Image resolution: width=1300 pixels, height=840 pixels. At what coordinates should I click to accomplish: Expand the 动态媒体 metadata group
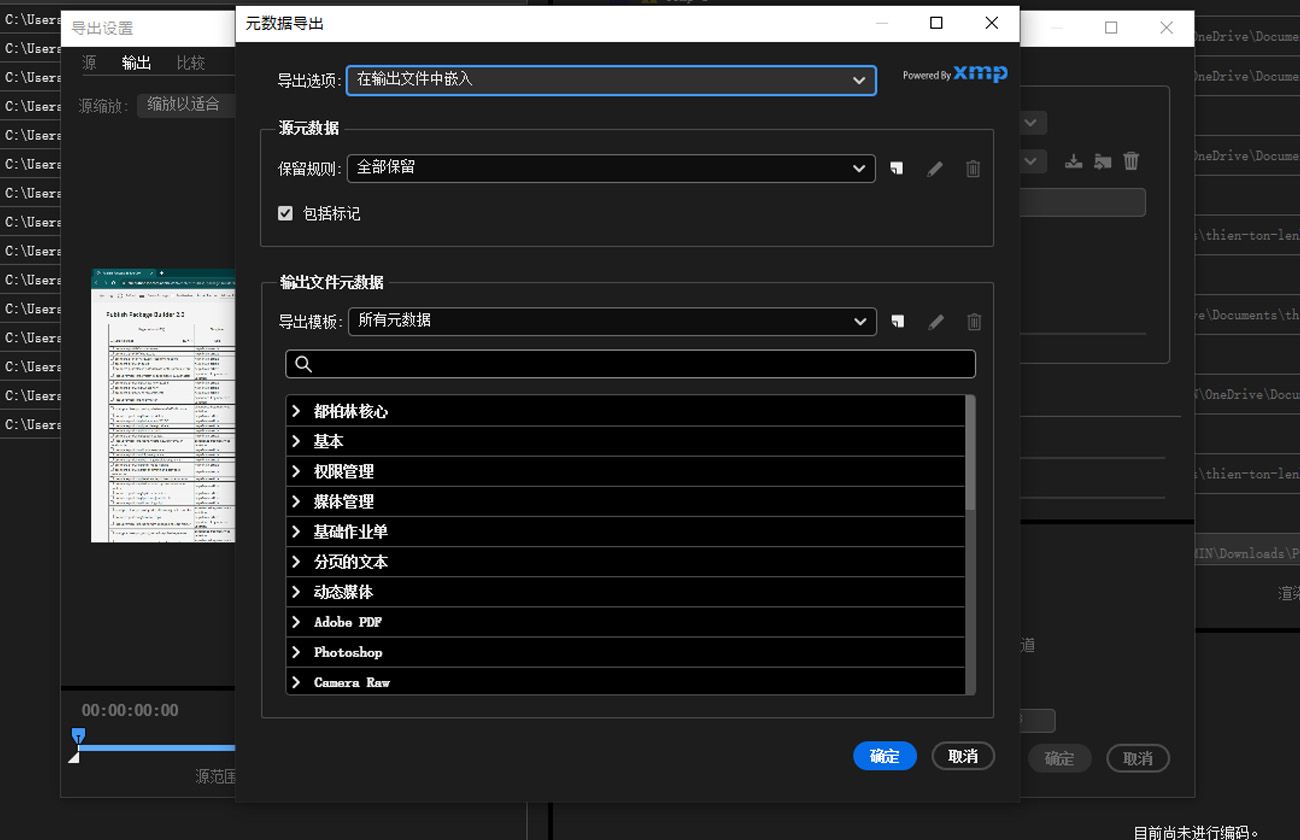pos(296,592)
